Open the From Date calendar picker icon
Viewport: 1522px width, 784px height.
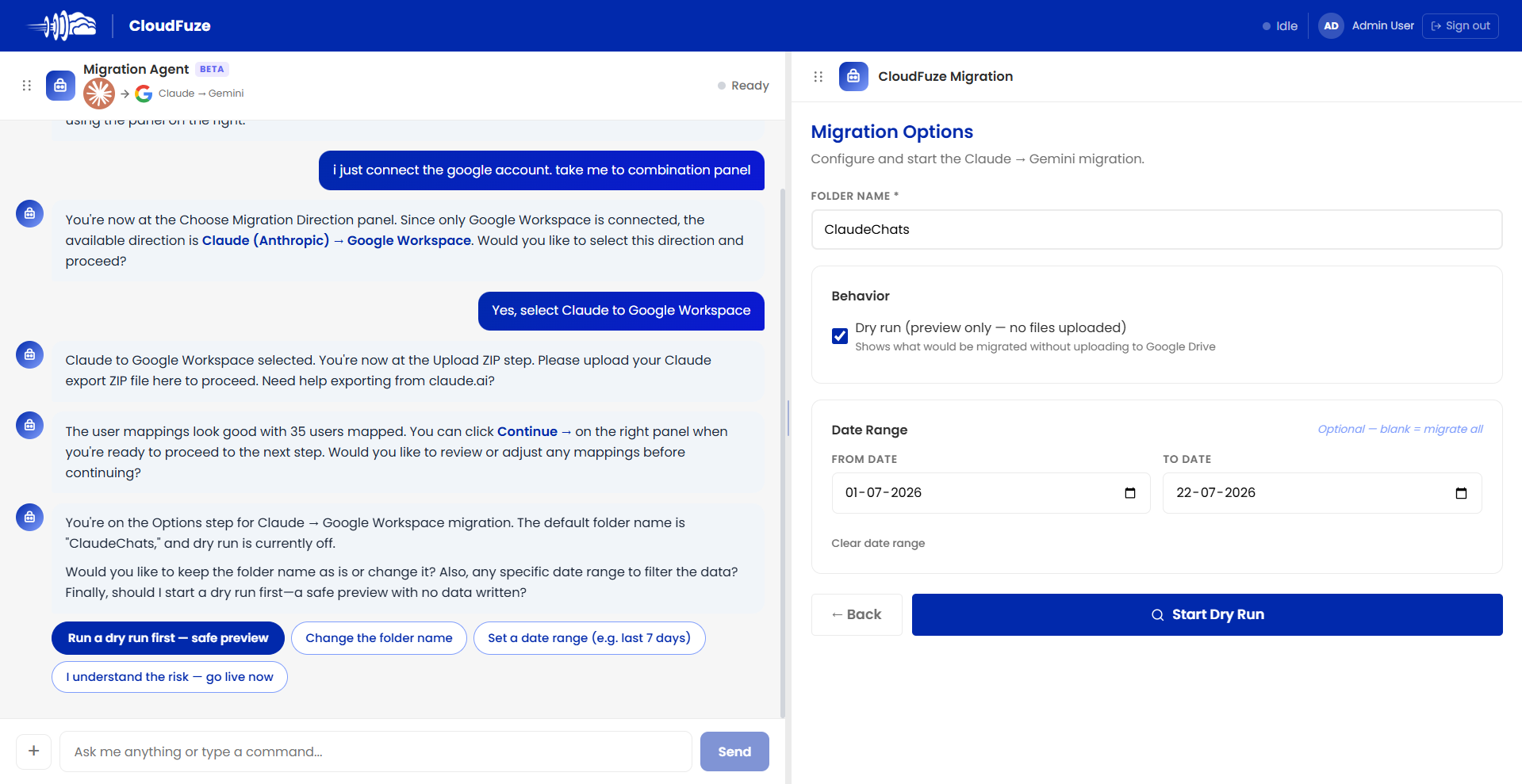click(1130, 493)
